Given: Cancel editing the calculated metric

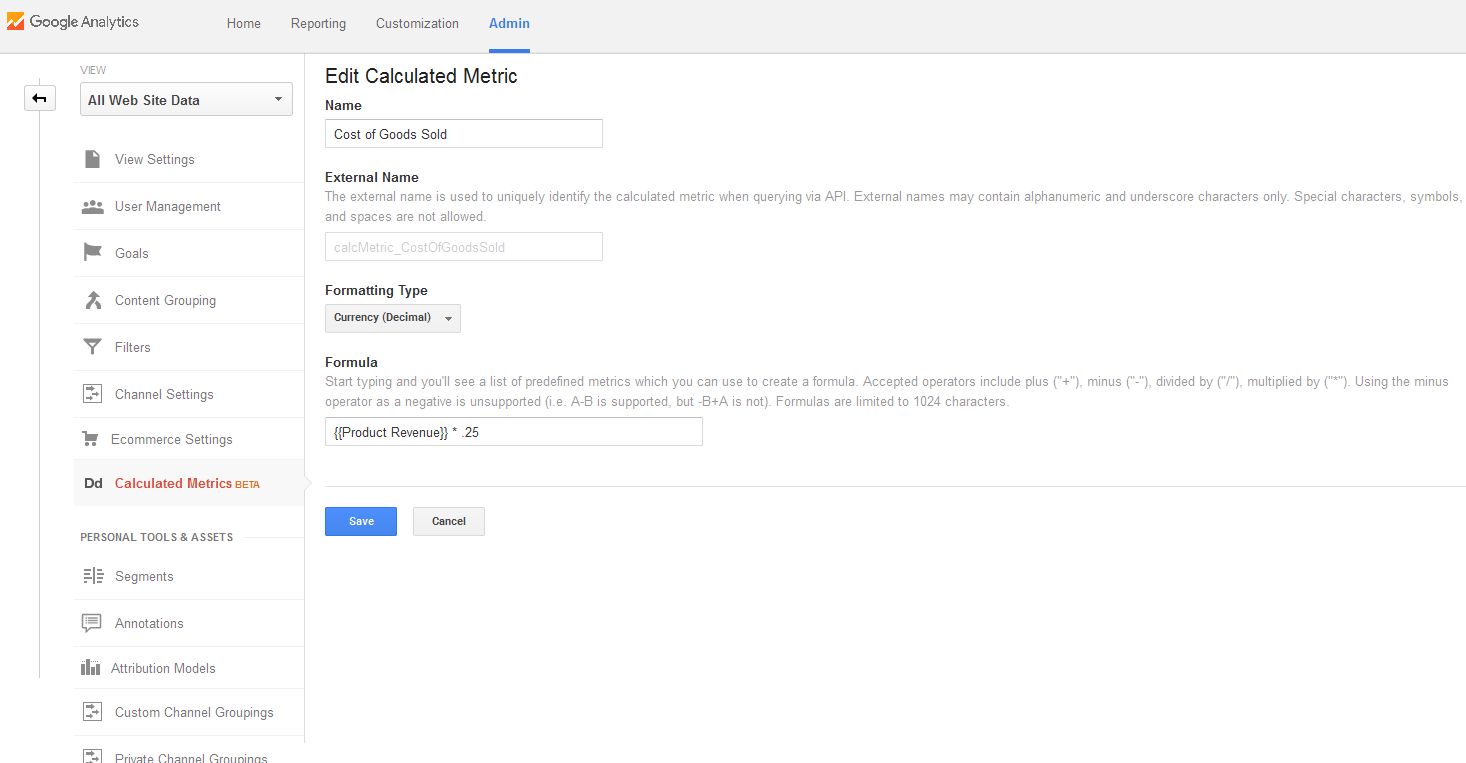Looking at the screenshot, I should point(448,521).
